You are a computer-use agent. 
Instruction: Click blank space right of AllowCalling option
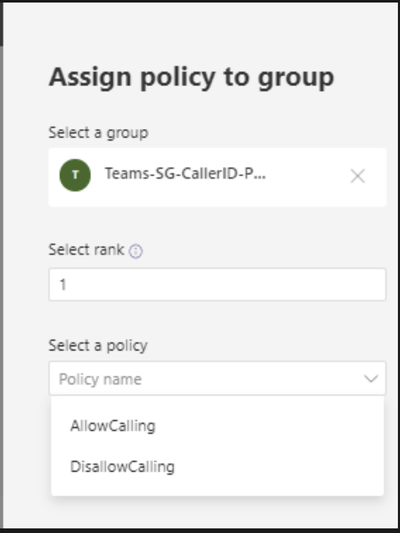272,426
